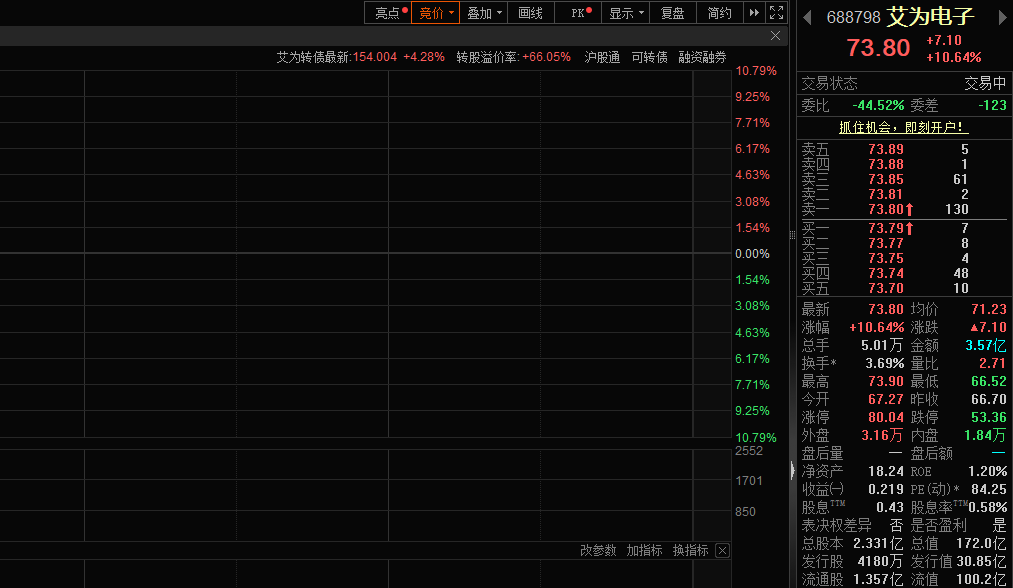Click 改参数 to edit indicator parameters
The width and height of the screenshot is (1013, 588).
[598, 551]
